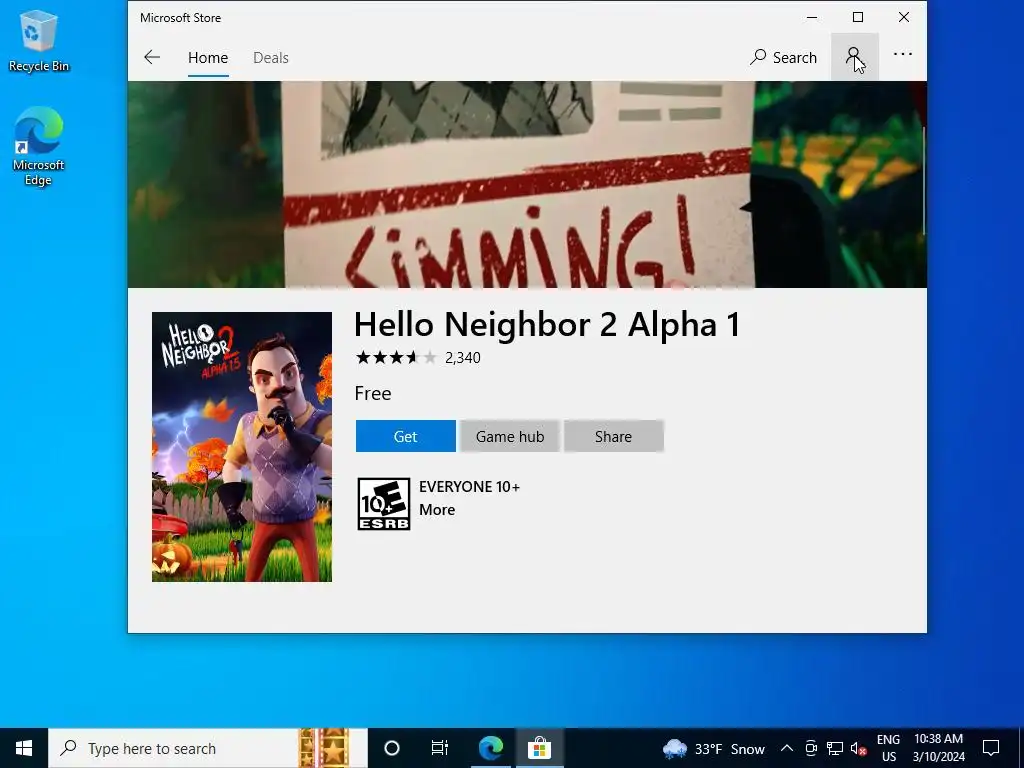The image size is (1024, 768).
Task: Click the EVERYONE 10+ rating text
Action: pos(470,487)
